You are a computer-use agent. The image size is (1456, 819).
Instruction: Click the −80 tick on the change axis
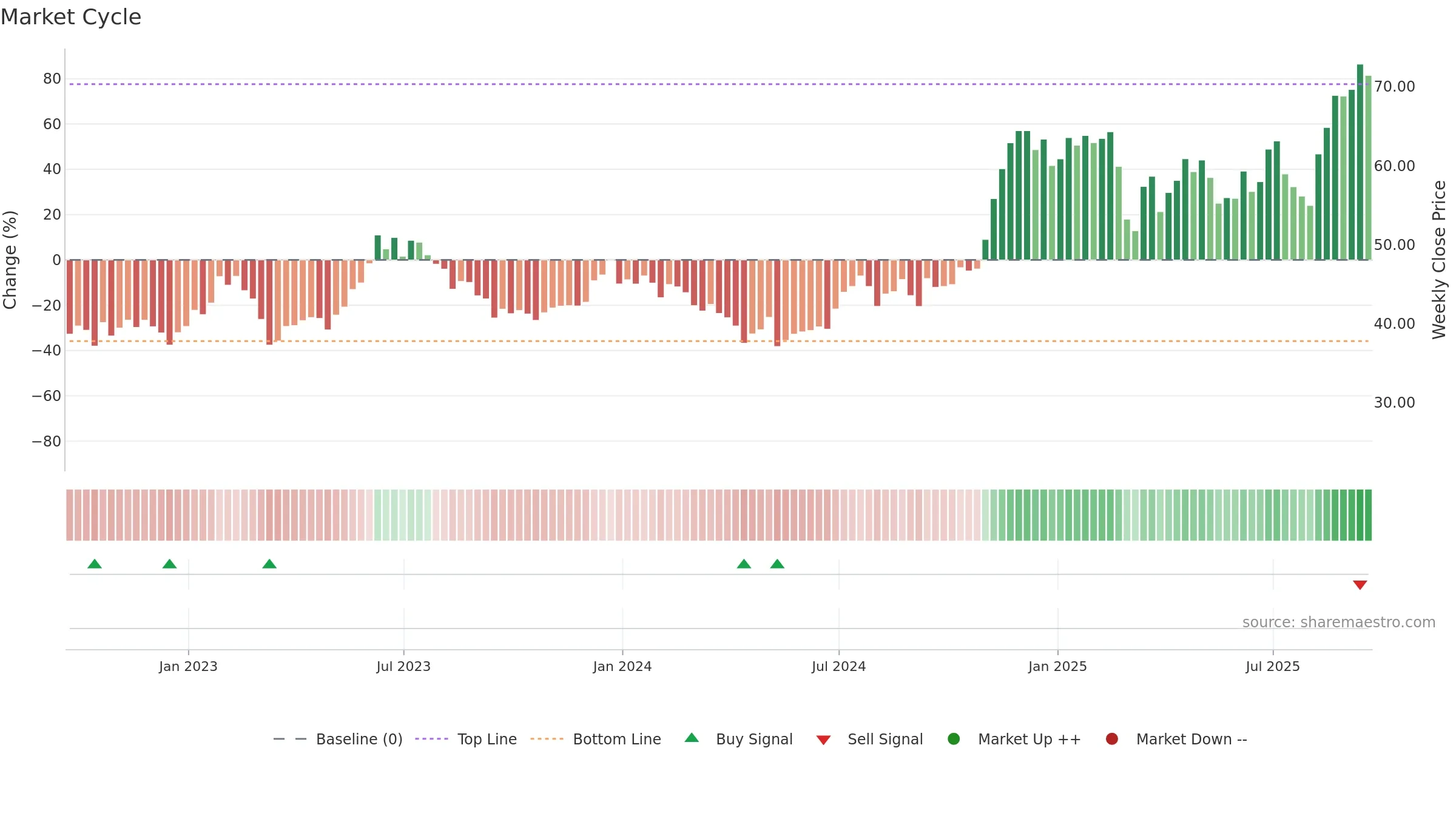pyautogui.click(x=46, y=441)
